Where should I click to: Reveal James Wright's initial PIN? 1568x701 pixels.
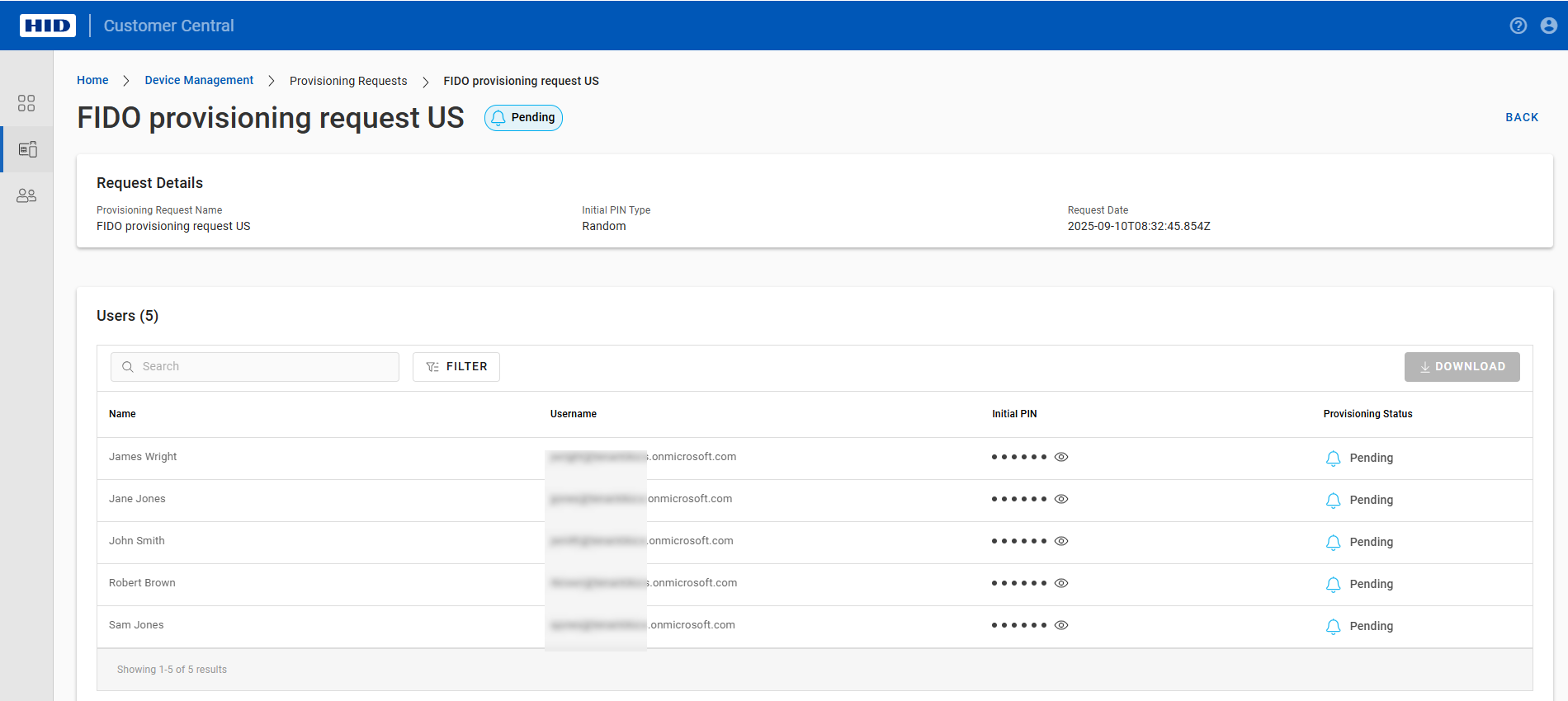1061,457
